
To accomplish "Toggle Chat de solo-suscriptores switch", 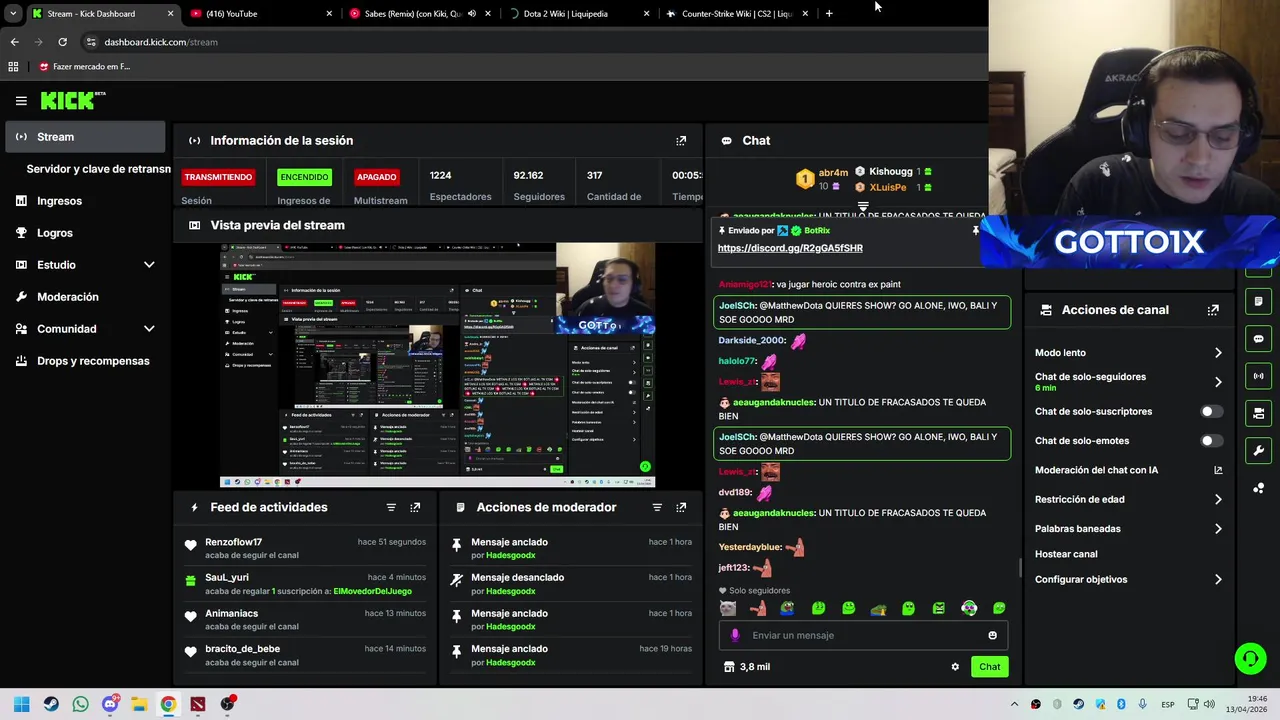I will pos(1211,412).
